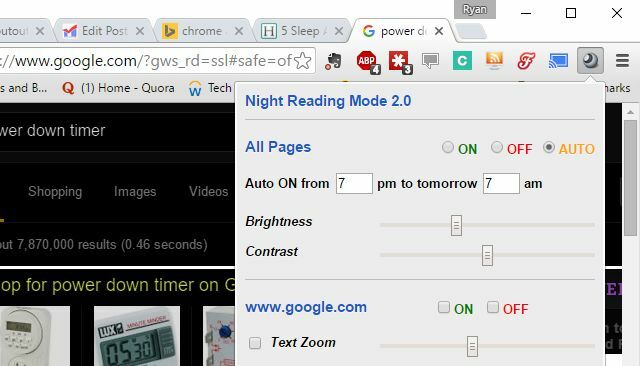The width and height of the screenshot is (640, 366).
Task: Click the LUX minute minder timer thumbnail
Action: (x=137, y=336)
